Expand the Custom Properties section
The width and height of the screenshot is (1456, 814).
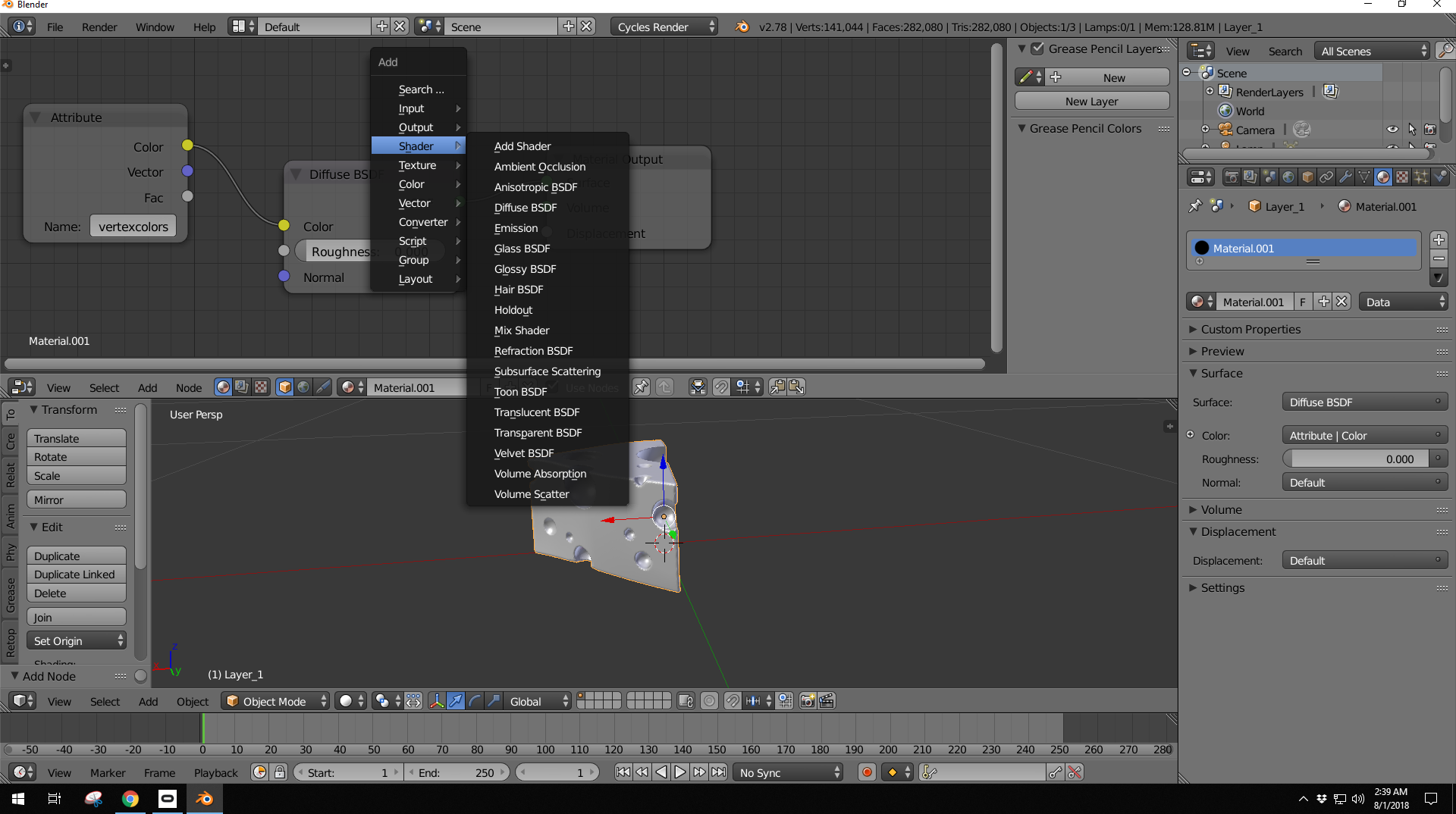point(1249,329)
